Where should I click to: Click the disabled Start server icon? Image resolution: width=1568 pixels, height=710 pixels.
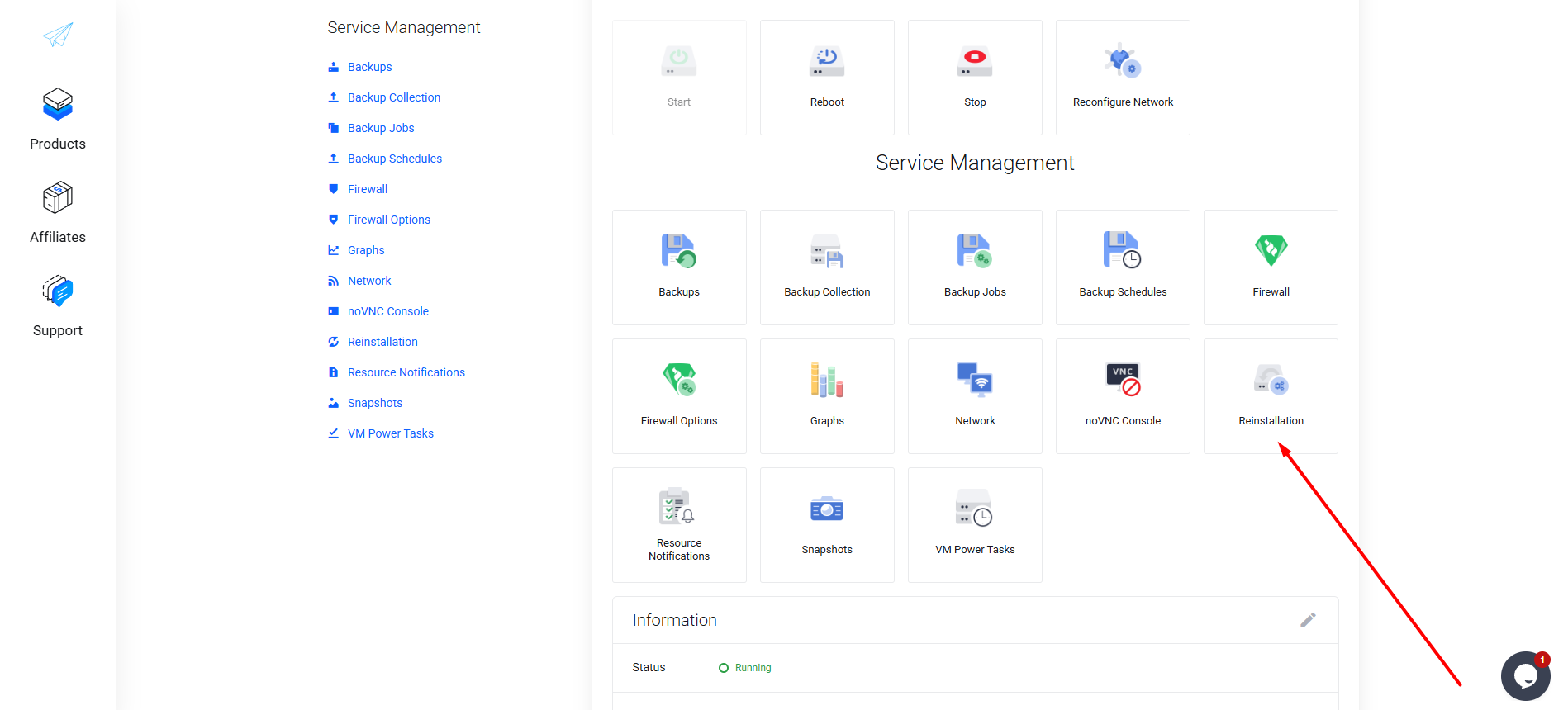coord(679,61)
